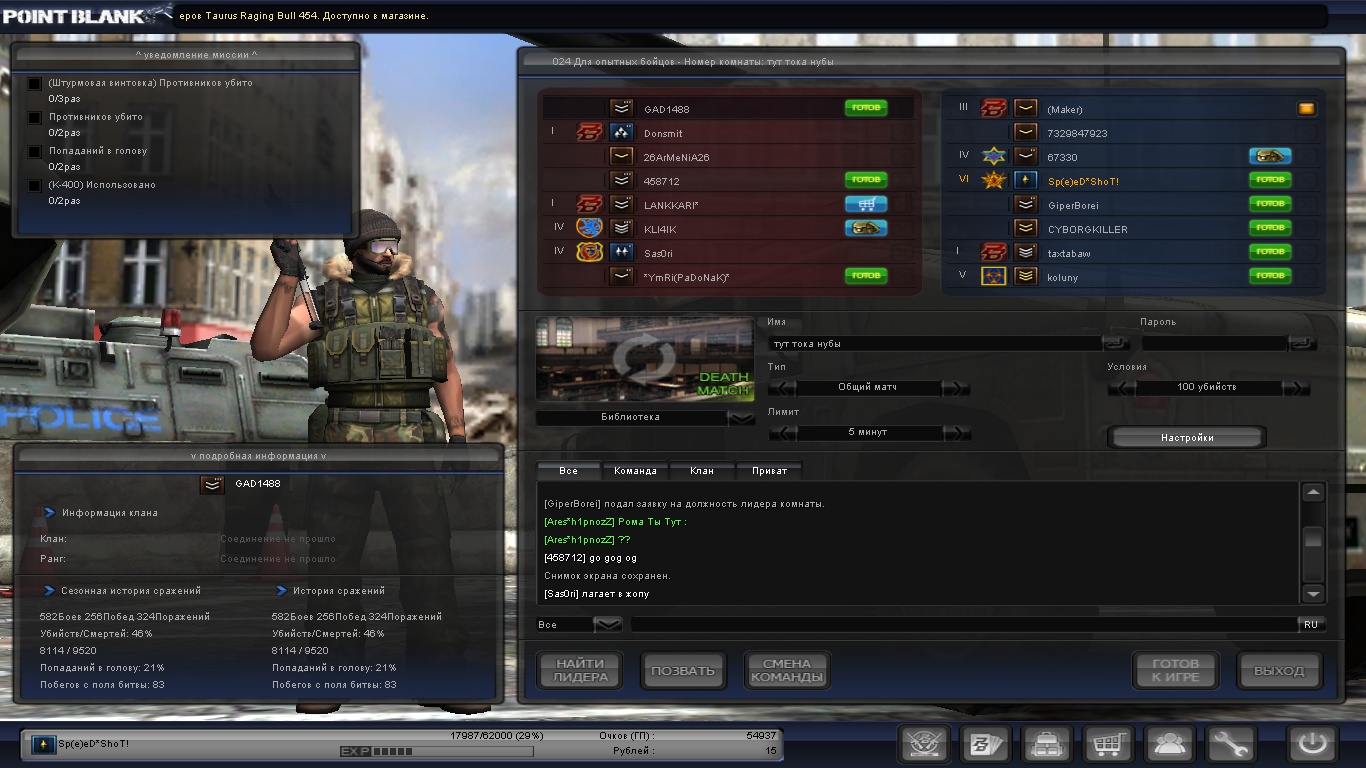Toggle the 'Попаданий в голову' mission checkbox
The height and width of the screenshot is (768, 1366).
coord(35,152)
